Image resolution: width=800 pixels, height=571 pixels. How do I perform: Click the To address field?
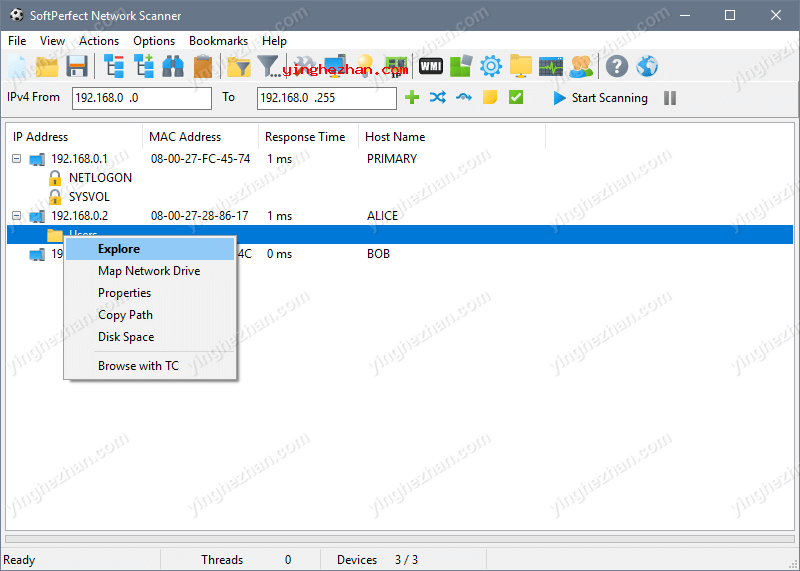(327, 98)
